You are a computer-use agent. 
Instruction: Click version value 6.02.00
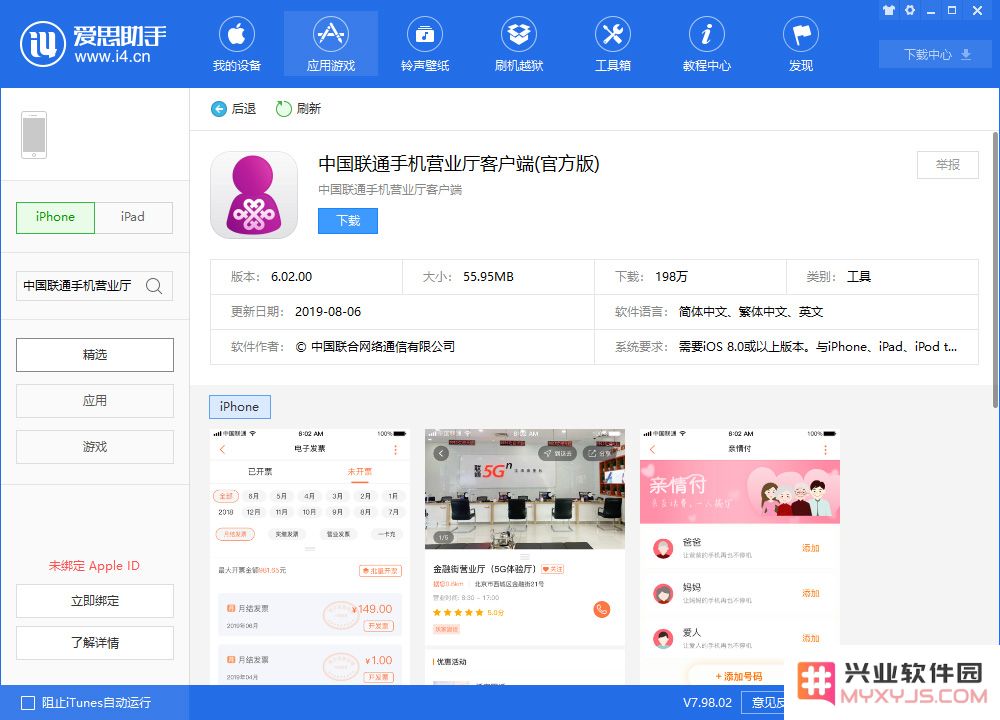pyautogui.click(x=291, y=277)
